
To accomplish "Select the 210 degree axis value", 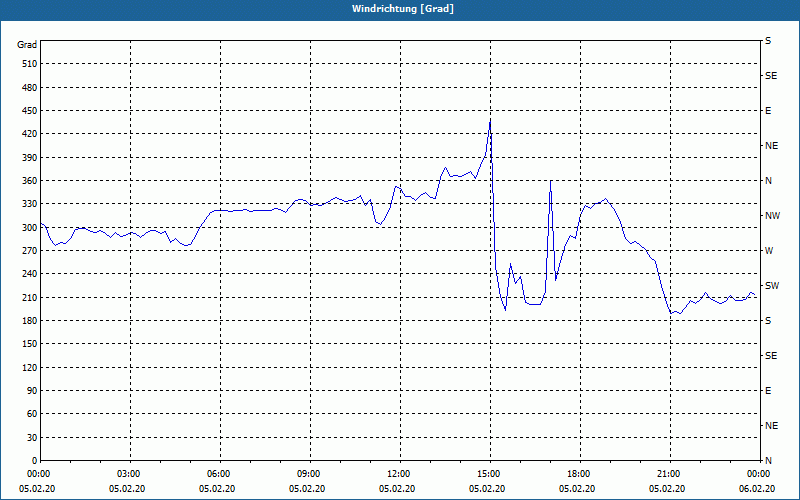I will point(30,297).
